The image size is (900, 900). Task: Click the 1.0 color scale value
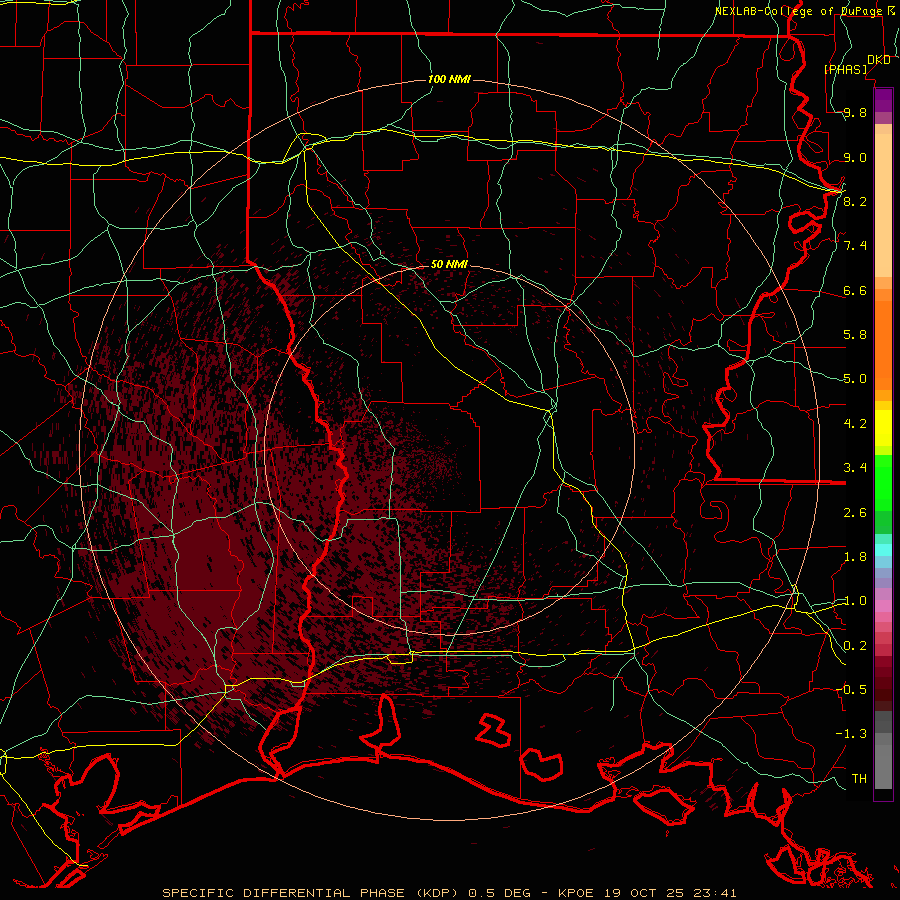[855, 601]
